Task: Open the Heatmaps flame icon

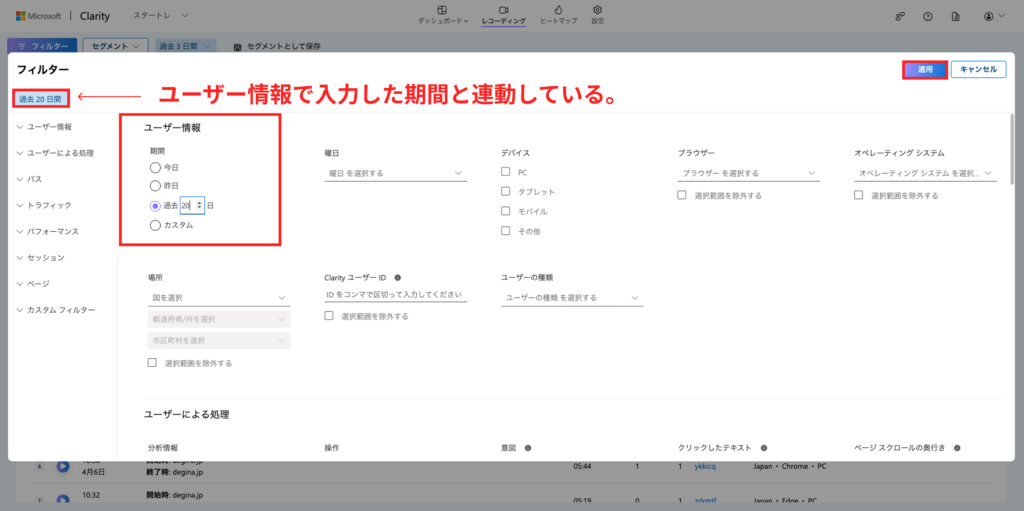Action: point(558,10)
